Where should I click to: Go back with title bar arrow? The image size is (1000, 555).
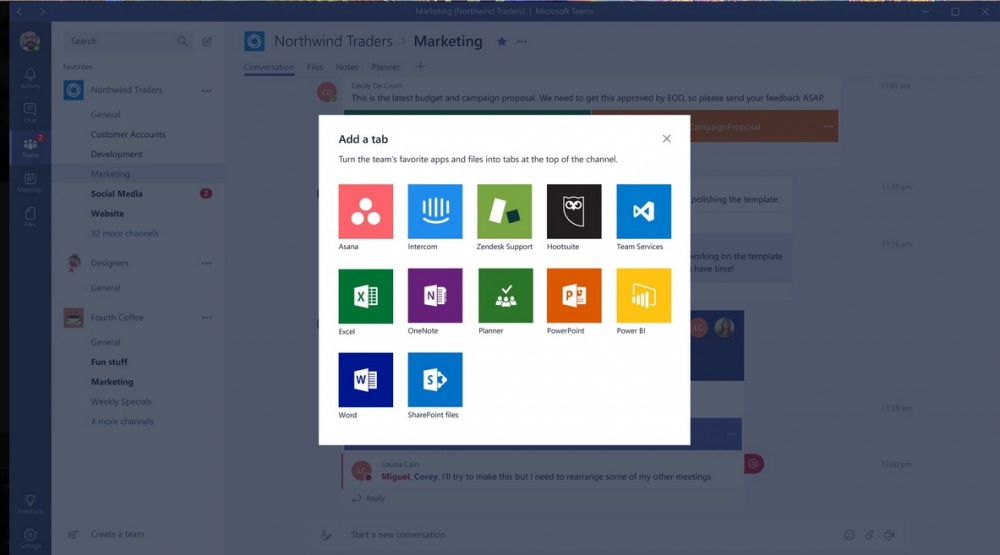pos(19,11)
